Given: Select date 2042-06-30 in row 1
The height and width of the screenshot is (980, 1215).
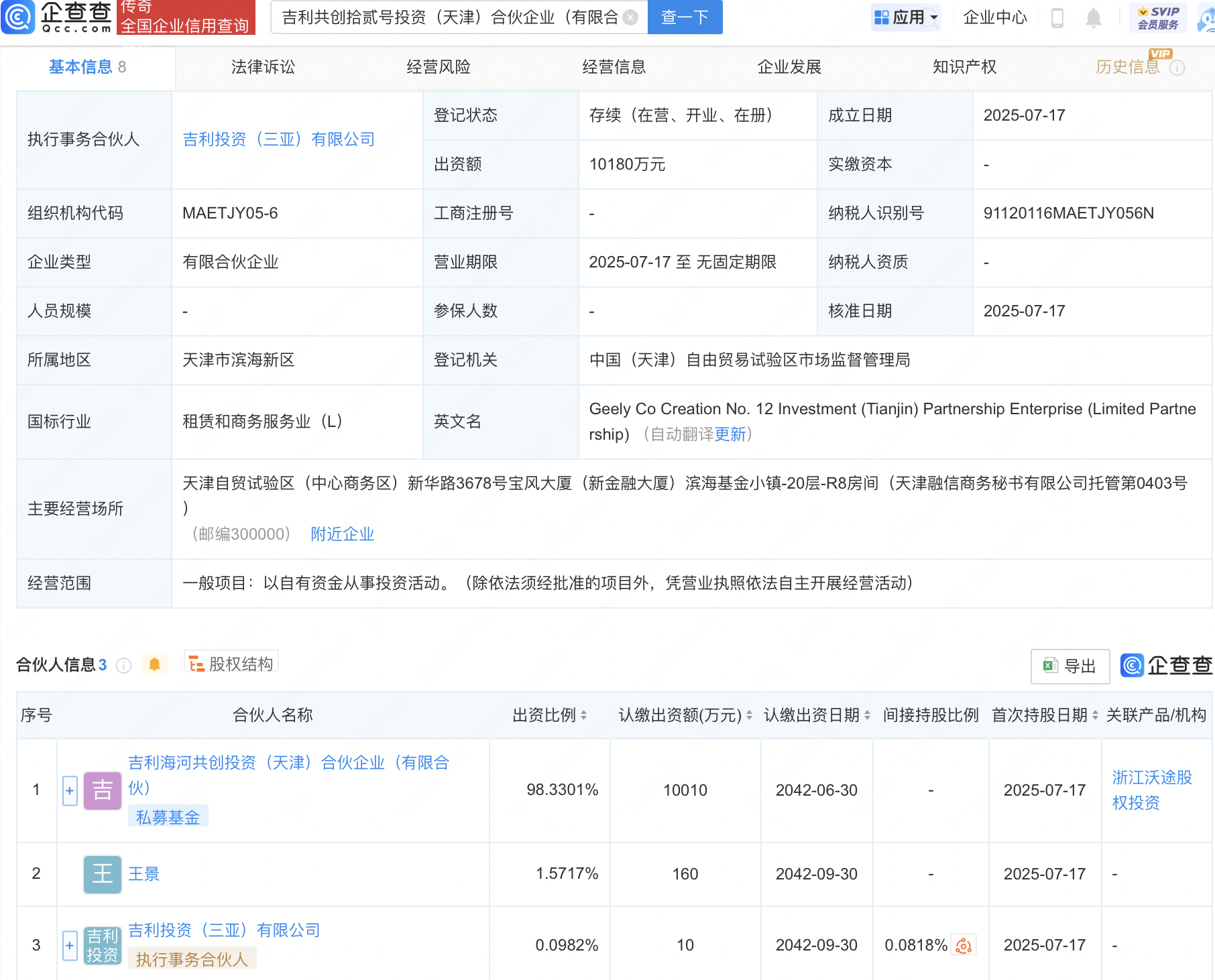Looking at the screenshot, I should (817, 790).
